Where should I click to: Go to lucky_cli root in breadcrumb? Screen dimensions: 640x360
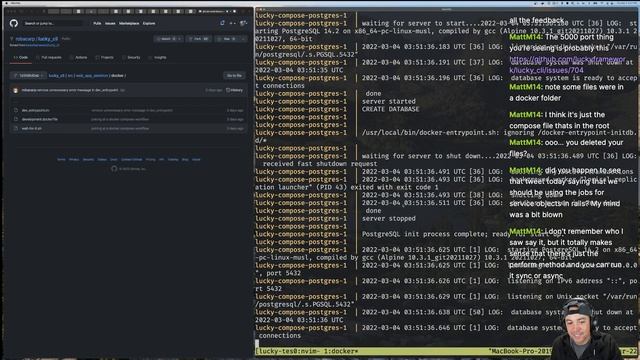pos(56,76)
